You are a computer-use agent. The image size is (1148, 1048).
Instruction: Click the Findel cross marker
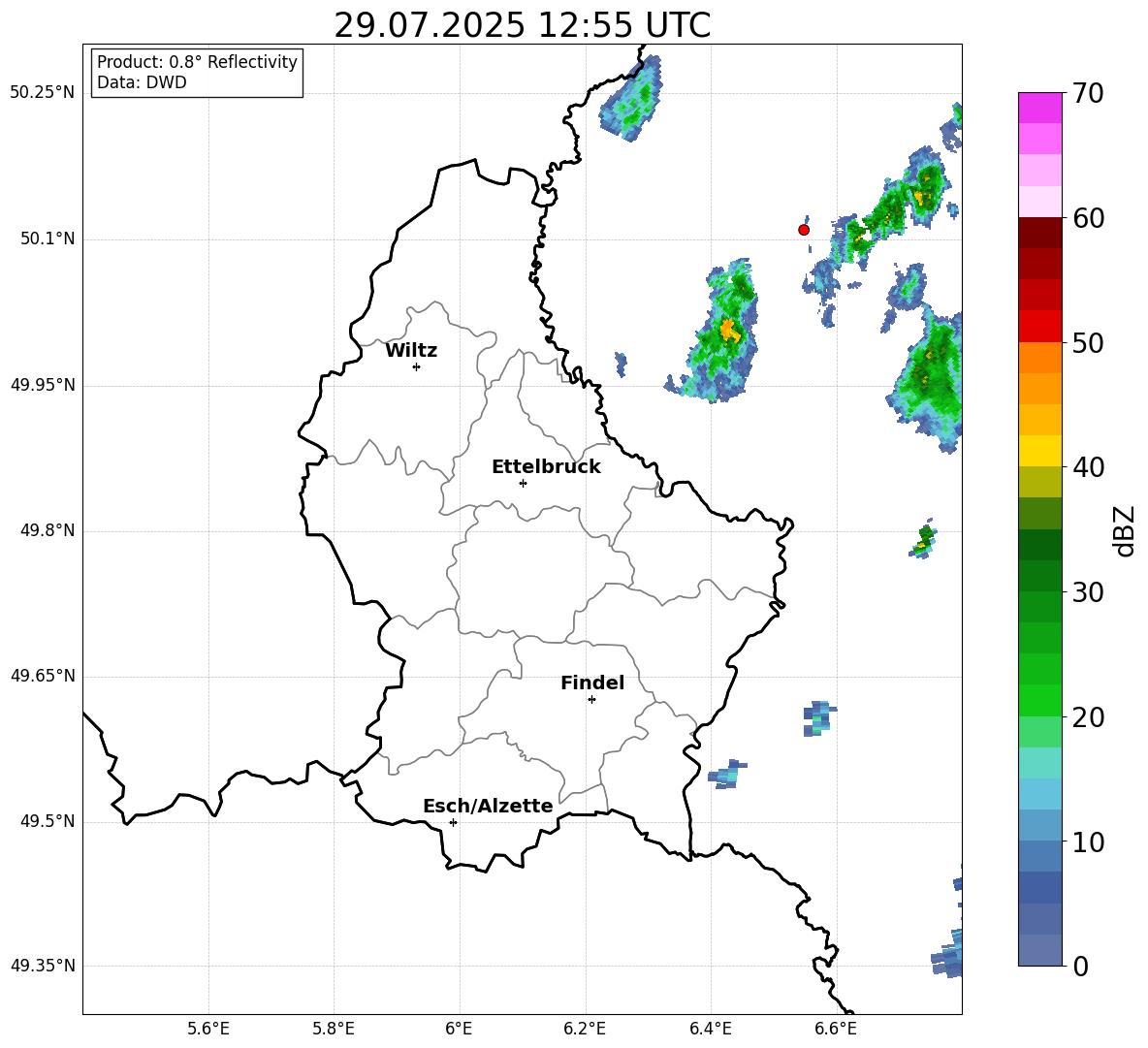tap(591, 700)
